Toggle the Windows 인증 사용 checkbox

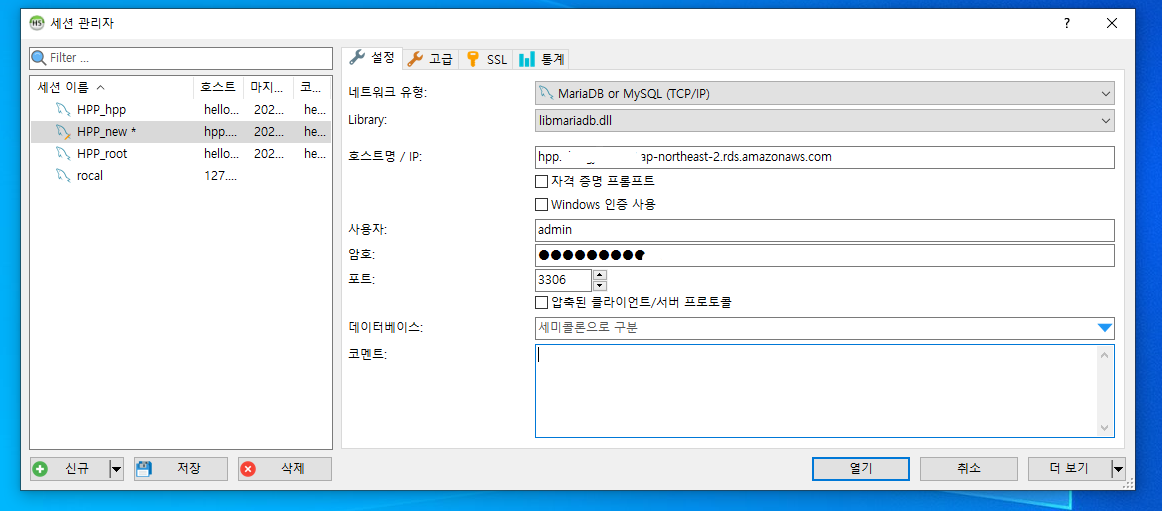542,204
